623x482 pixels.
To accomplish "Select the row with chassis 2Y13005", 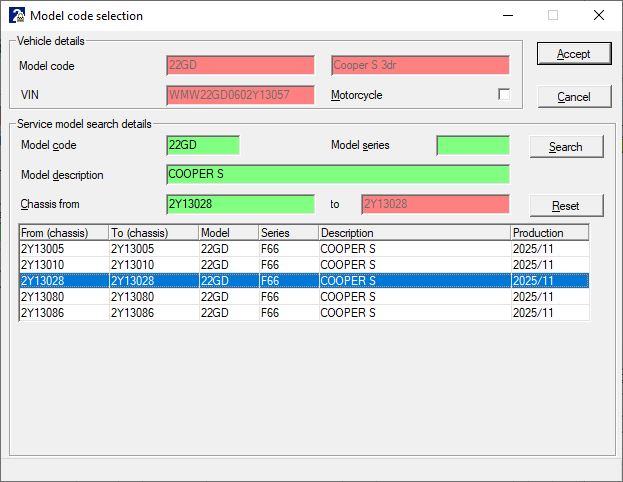I will click(x=64, y=249).
